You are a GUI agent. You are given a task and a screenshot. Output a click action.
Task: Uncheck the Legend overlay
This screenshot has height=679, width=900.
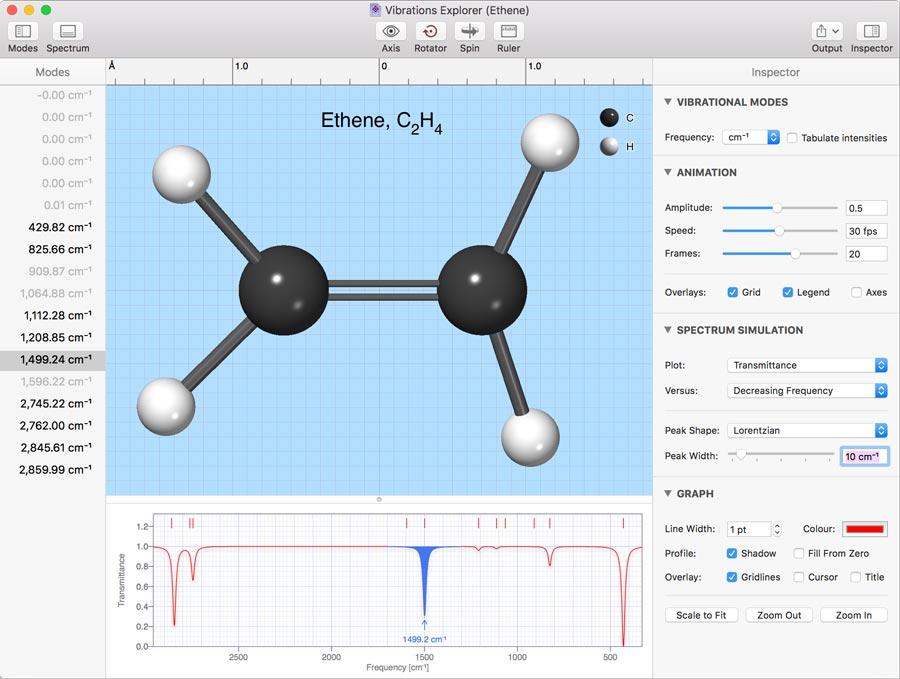pyautogui.click(x=788, y=291)
